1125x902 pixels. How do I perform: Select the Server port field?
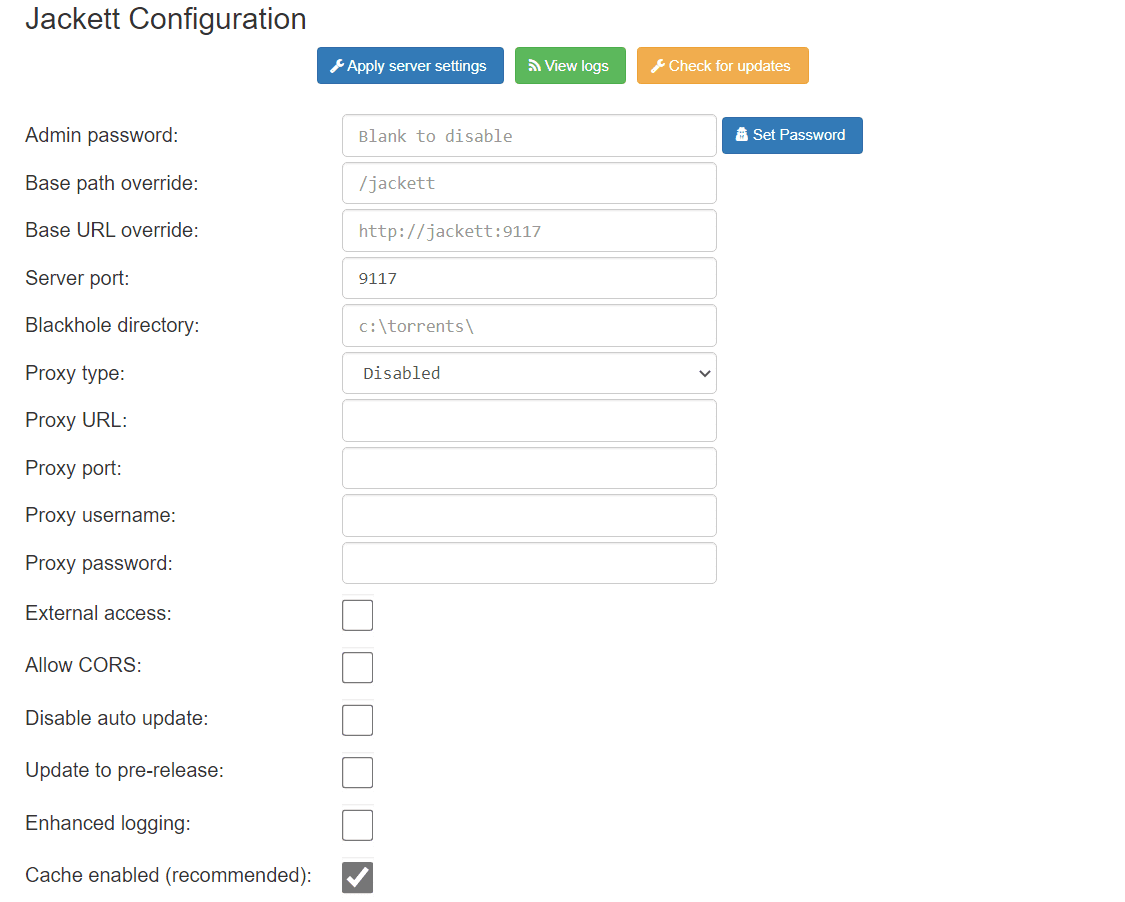(x=529, y=278)
